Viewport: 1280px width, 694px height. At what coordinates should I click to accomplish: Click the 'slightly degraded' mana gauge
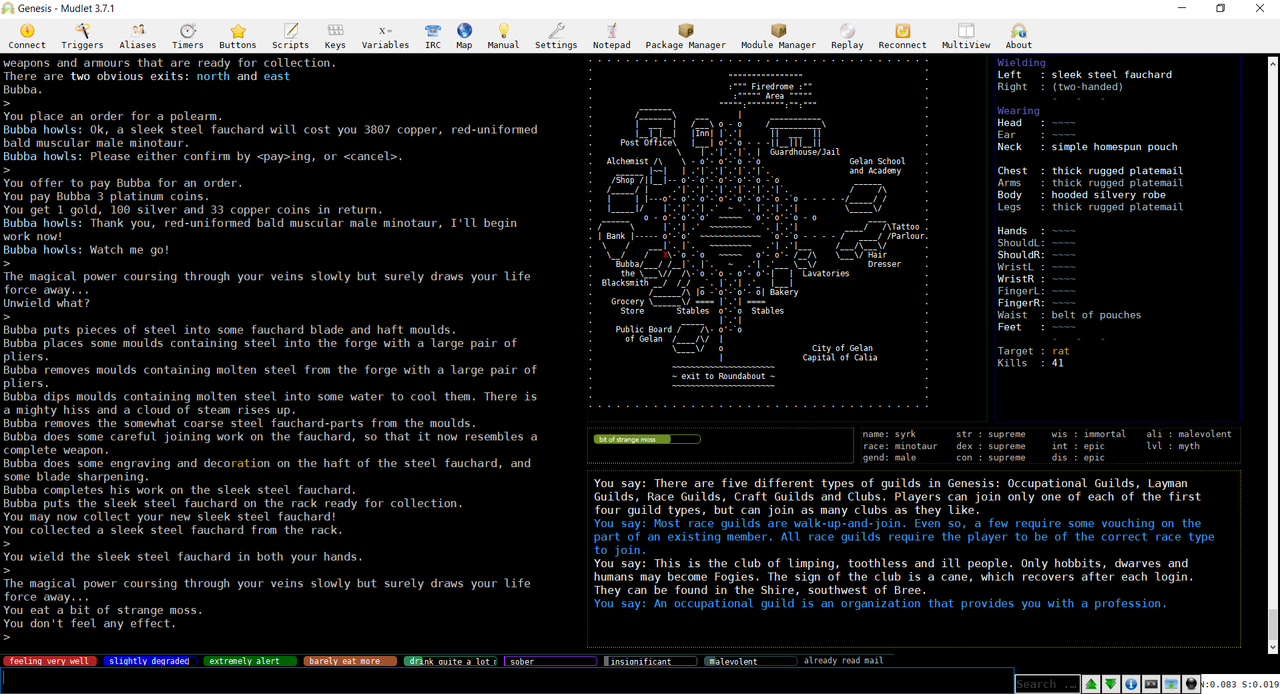149,661
